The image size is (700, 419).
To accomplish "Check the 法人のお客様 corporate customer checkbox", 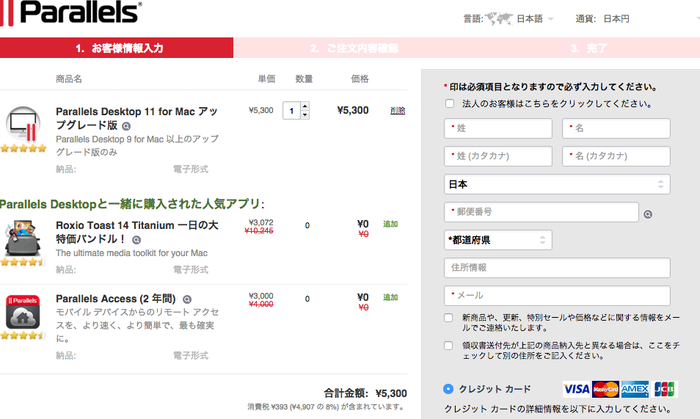I will pos(450,104).
